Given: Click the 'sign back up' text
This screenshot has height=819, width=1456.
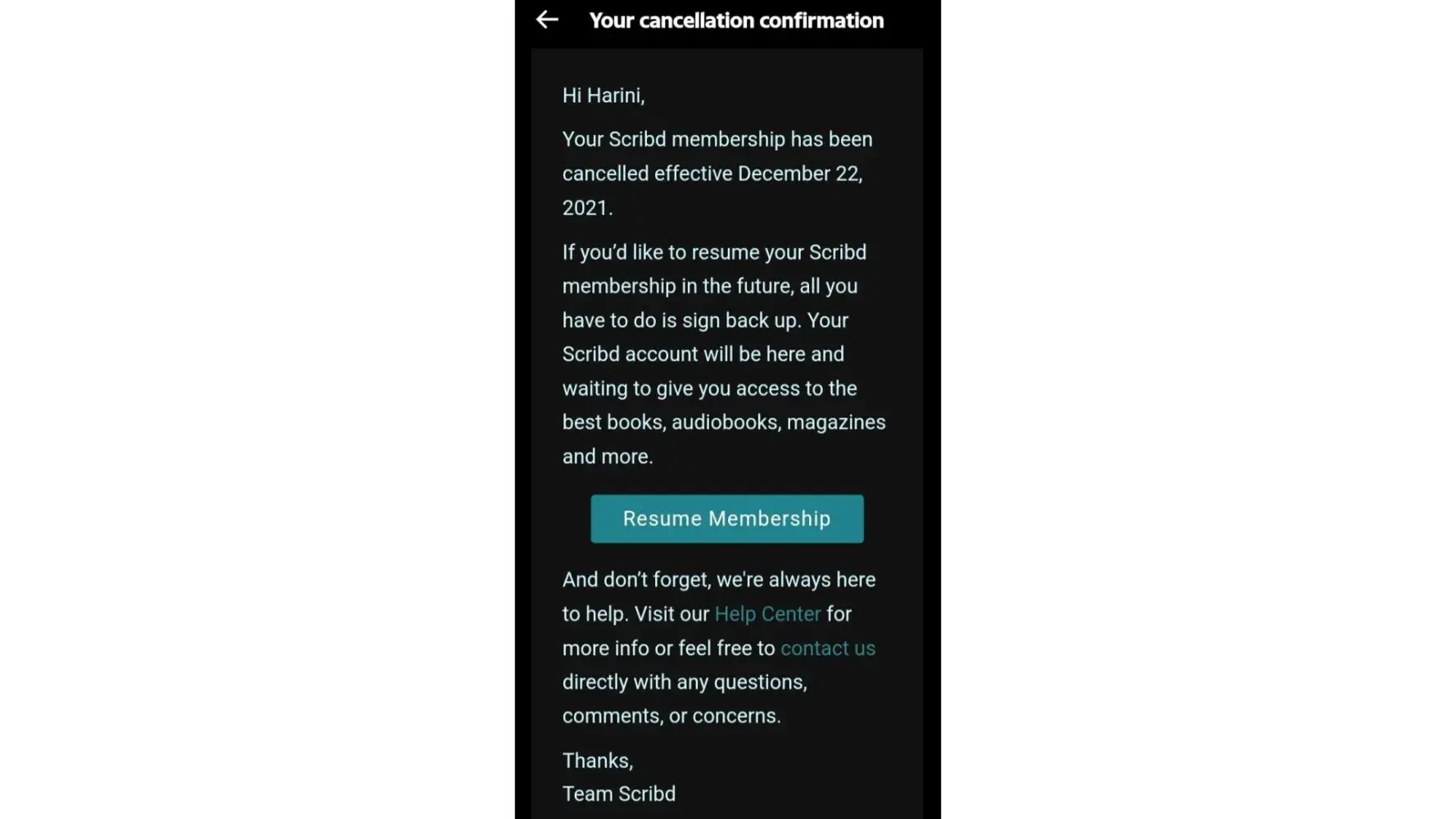Looking at the screenshot, I should click(x=740, y=320).
